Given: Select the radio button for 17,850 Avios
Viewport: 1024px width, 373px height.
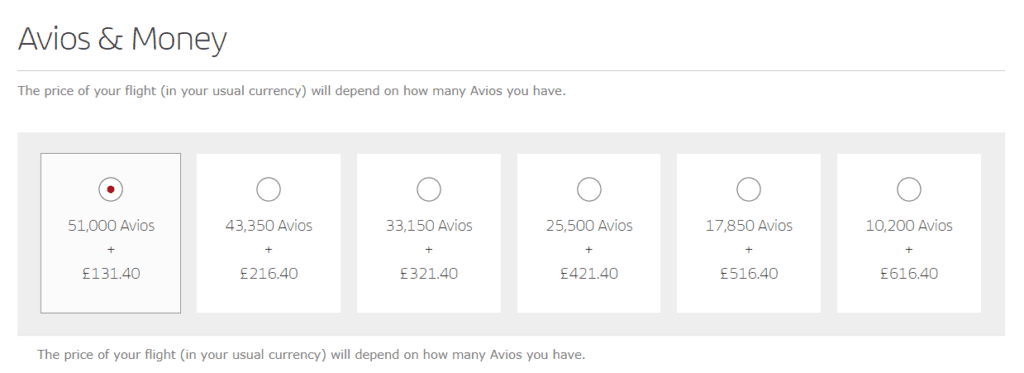Looking at the screenshot, I should [748, 189].
